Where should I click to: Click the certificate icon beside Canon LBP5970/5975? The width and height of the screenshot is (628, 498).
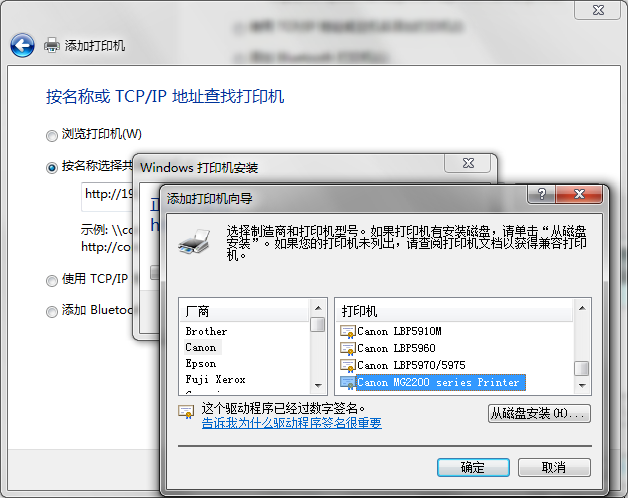(x=348, y=365)
